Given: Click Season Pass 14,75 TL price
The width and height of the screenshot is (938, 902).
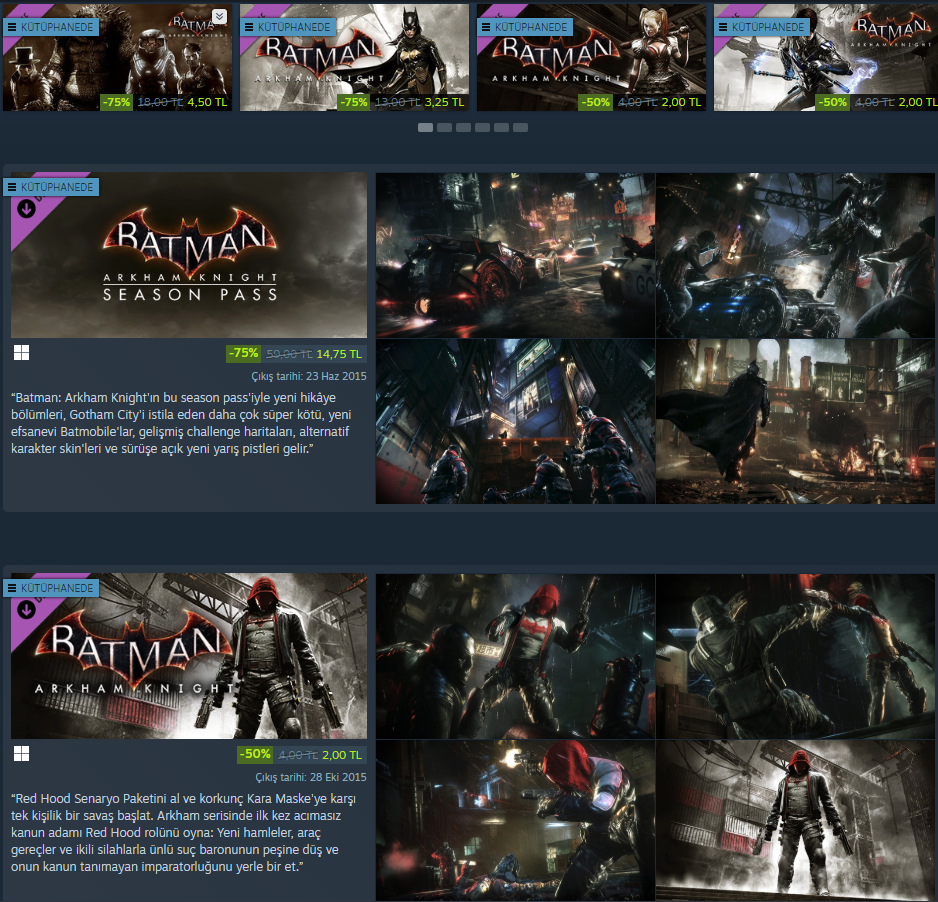Looking at the screenshot, I should [339, 354].
